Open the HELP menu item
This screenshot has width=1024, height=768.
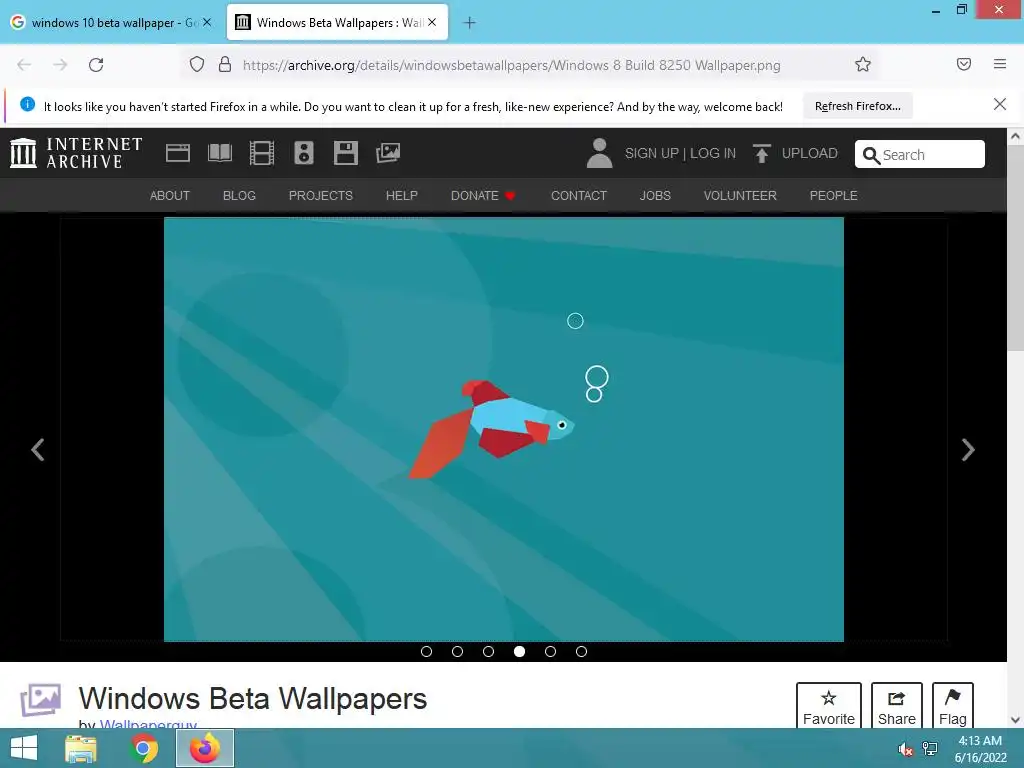pyautogui.click(x=402, y=196)
